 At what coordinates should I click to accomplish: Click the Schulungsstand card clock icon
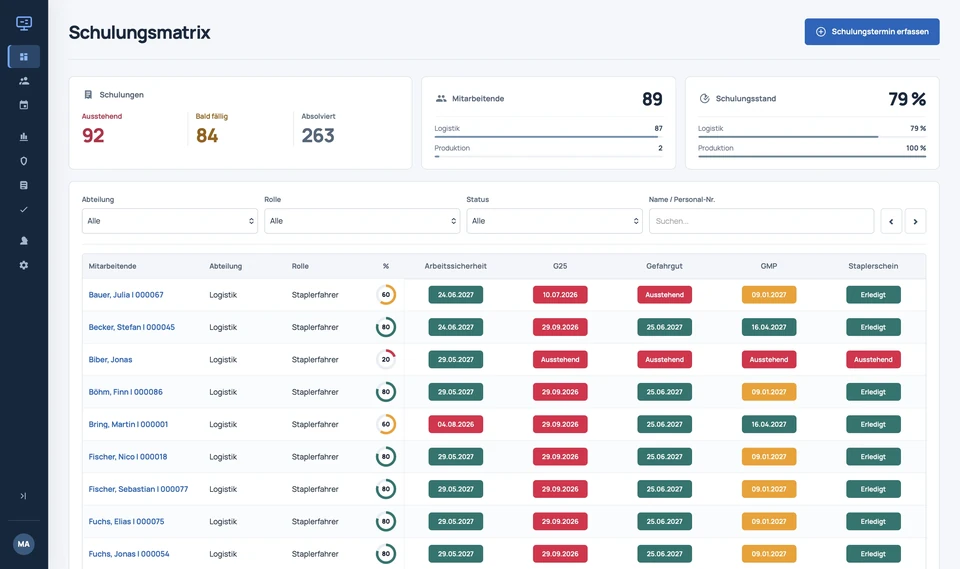704,99
